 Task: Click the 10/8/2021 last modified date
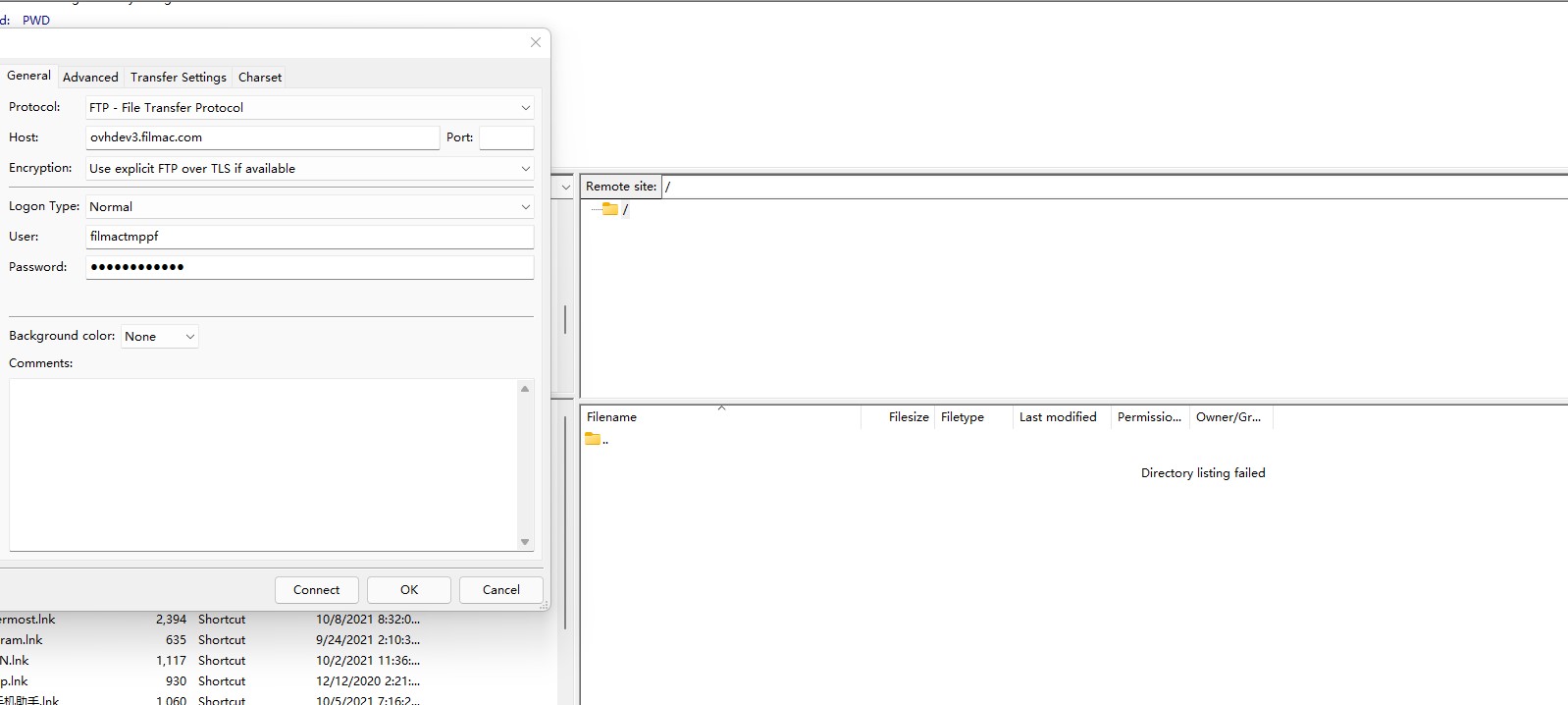click(368, 620)
